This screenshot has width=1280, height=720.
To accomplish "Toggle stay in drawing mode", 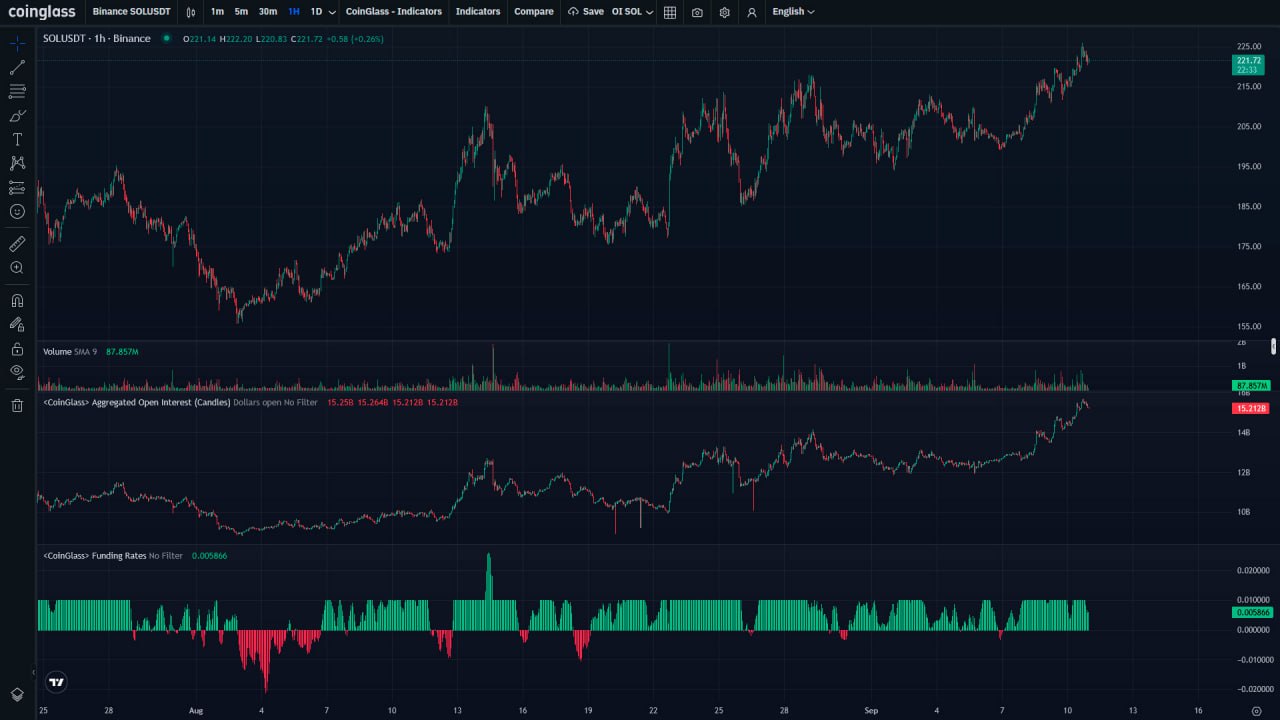I will click(x=17, y=324).
